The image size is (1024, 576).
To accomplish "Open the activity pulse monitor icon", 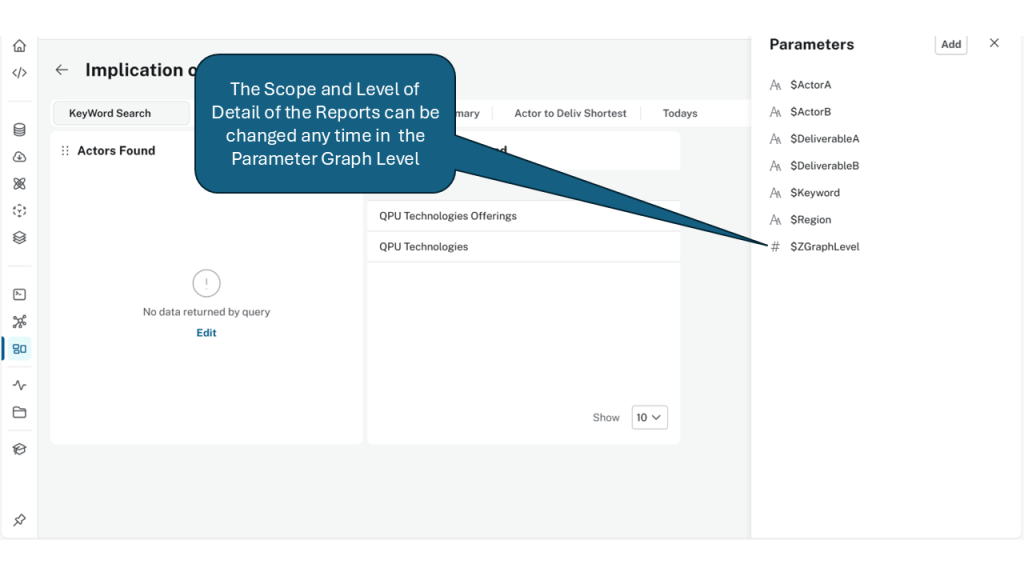I will [19, 385].
